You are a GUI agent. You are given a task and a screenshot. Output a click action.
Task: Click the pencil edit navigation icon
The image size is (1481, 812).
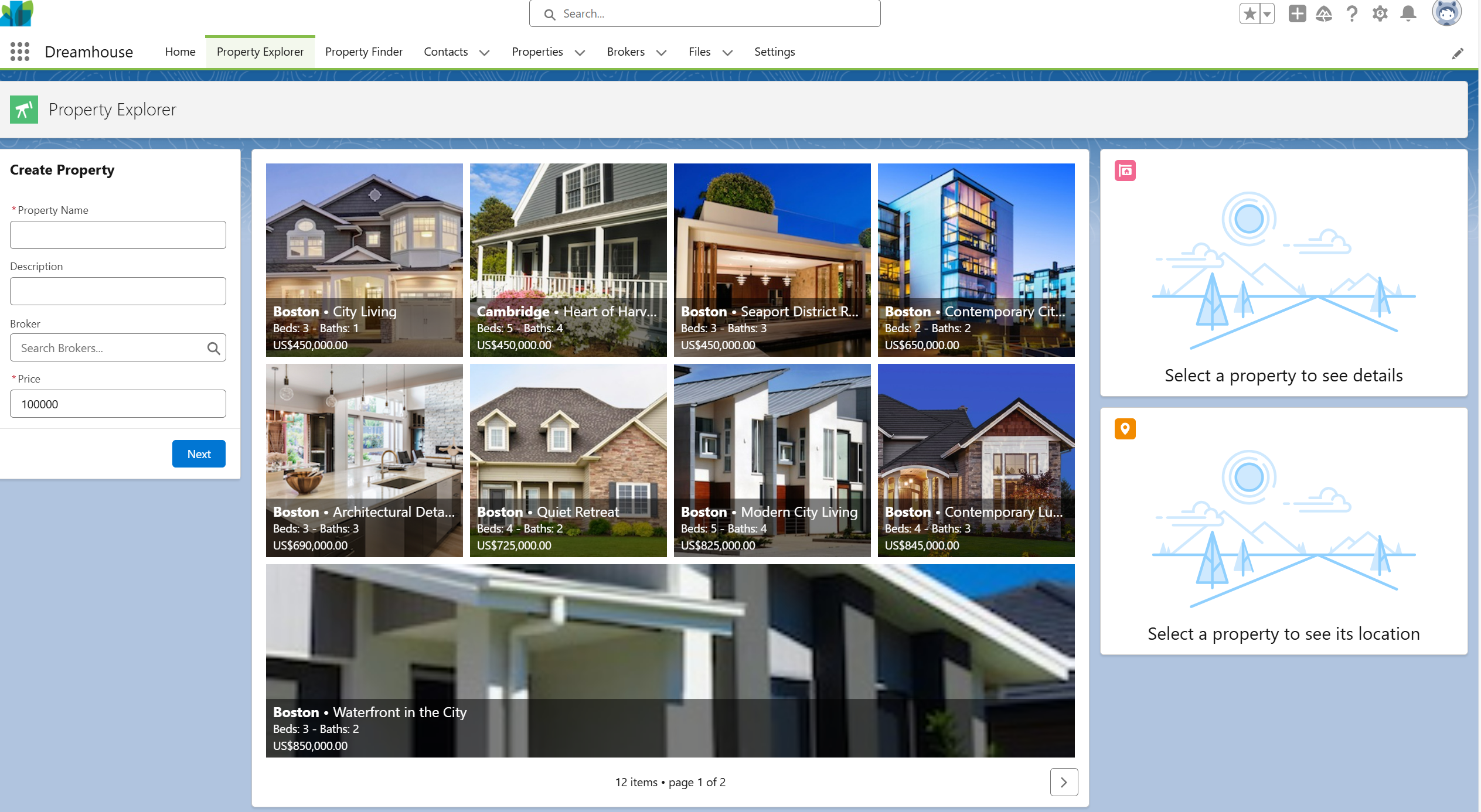click(1458, 54)
